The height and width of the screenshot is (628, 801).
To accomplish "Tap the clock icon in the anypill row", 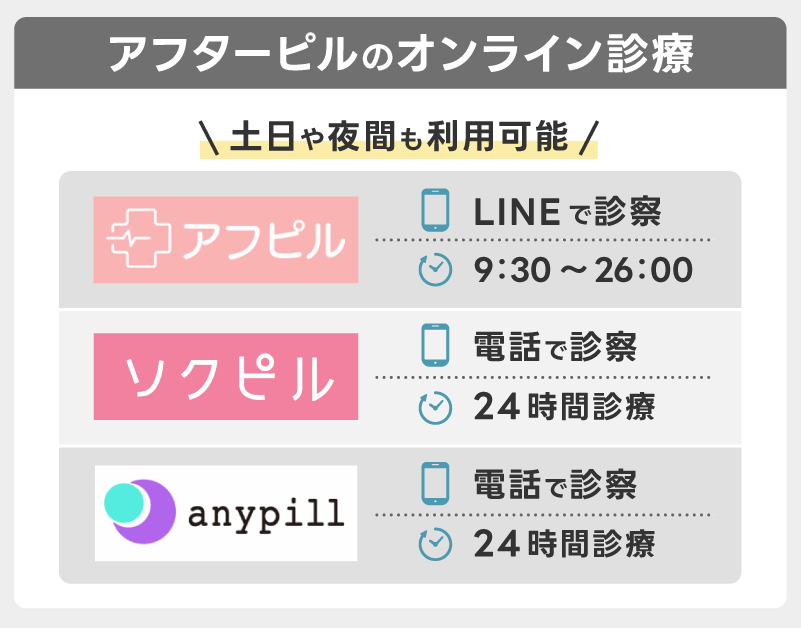I will pyautogui.click(x=434, y=544).
